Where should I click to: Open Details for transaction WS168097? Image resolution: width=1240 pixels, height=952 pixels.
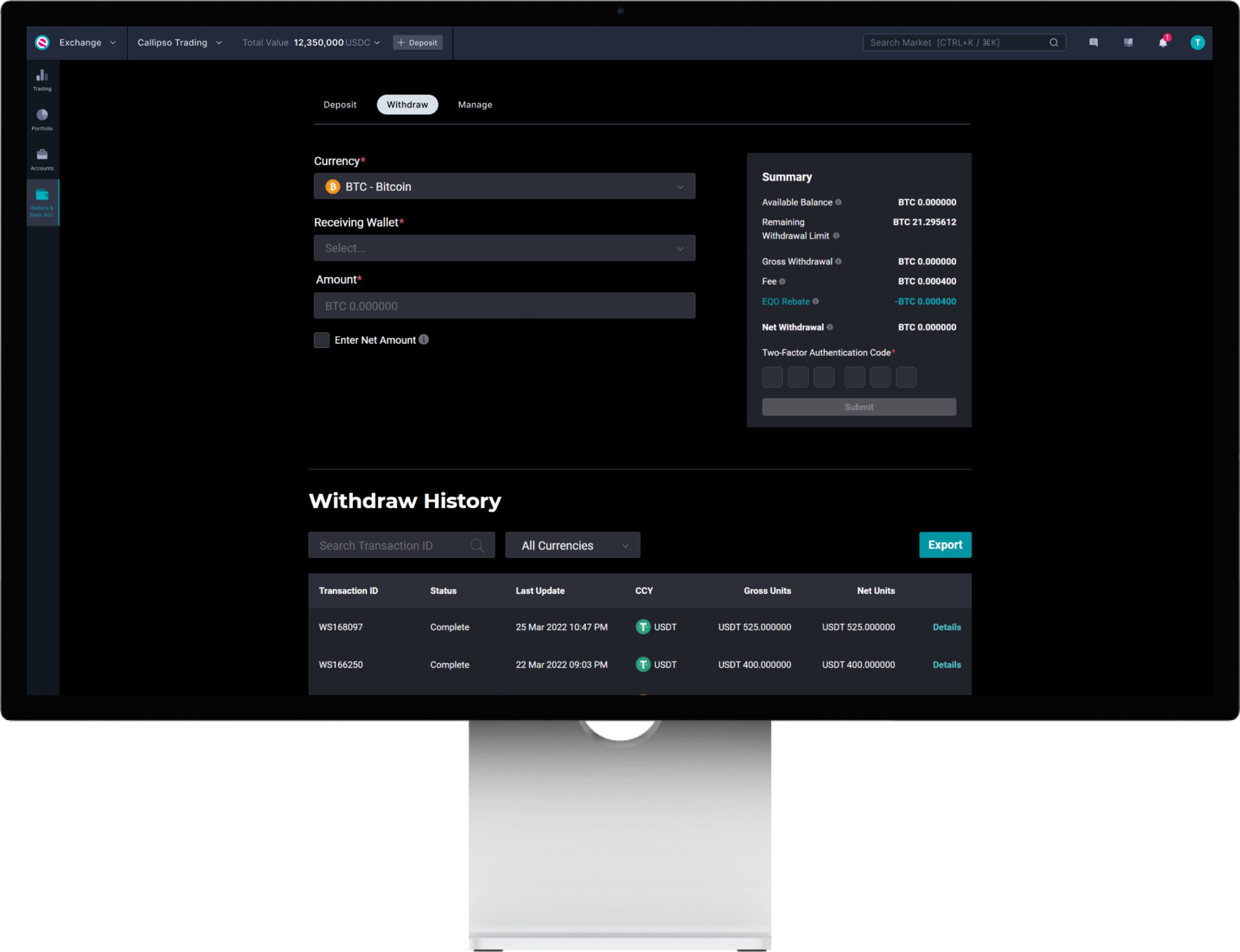(946, 627)
